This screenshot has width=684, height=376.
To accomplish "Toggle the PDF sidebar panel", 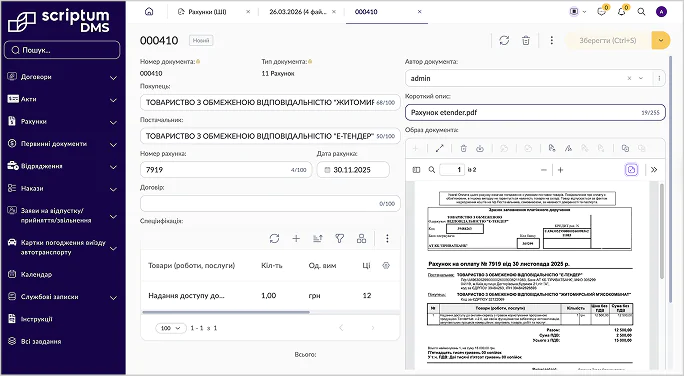I will pos(417,170).
